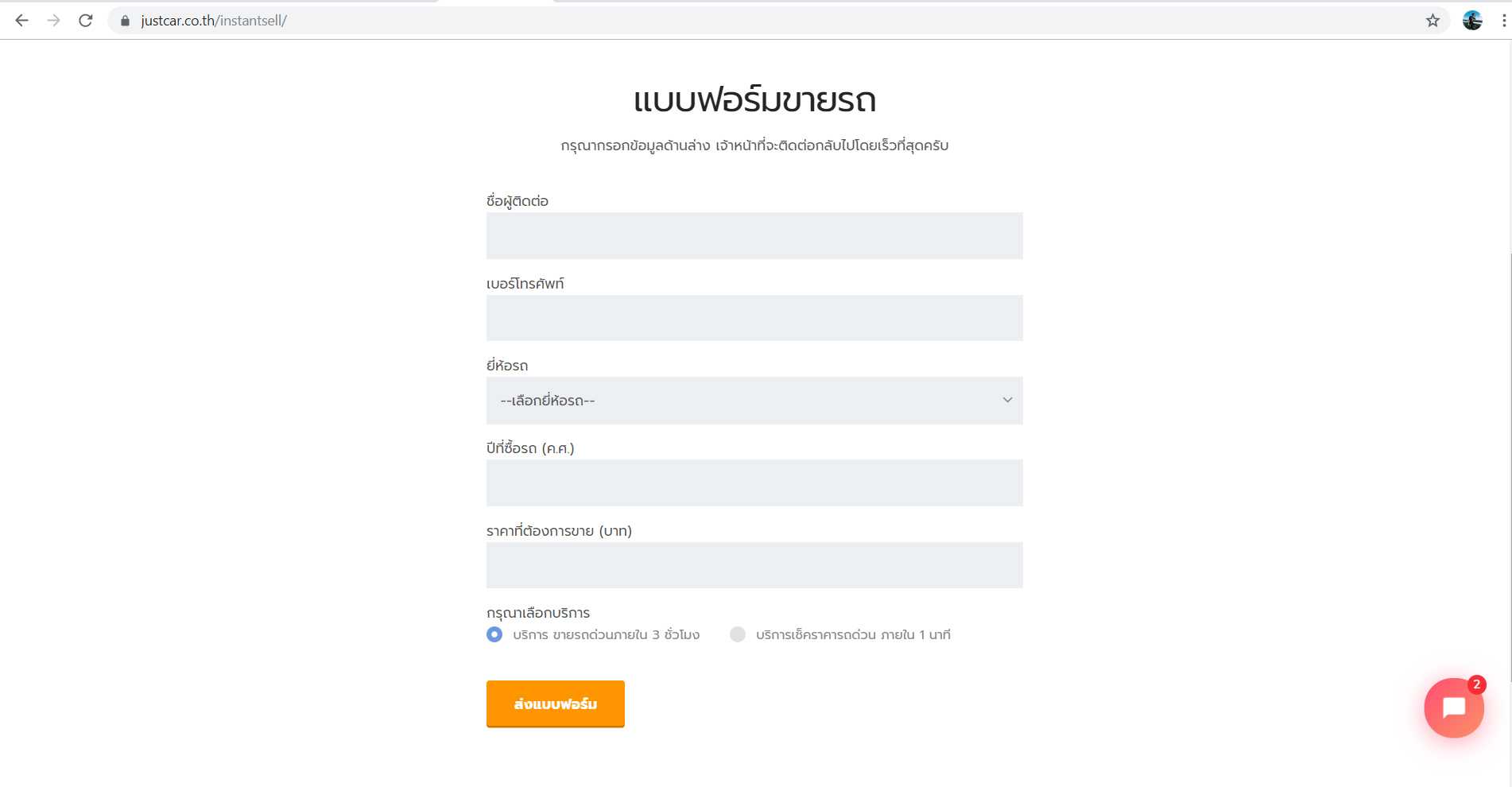This screenshot has height=787, width=1512.
Task: Click the address bar URL justcar.co.th
Action: 214,21
